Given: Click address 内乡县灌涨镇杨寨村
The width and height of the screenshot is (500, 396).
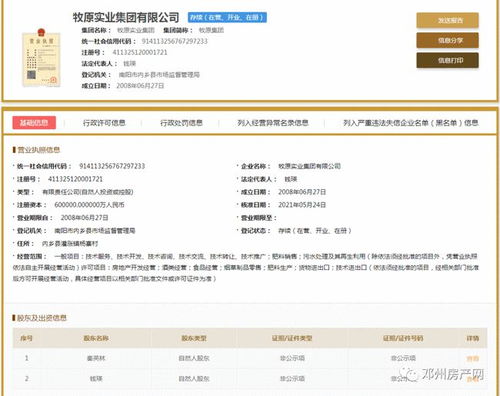Looking at the screenshot, I should 70,244.
